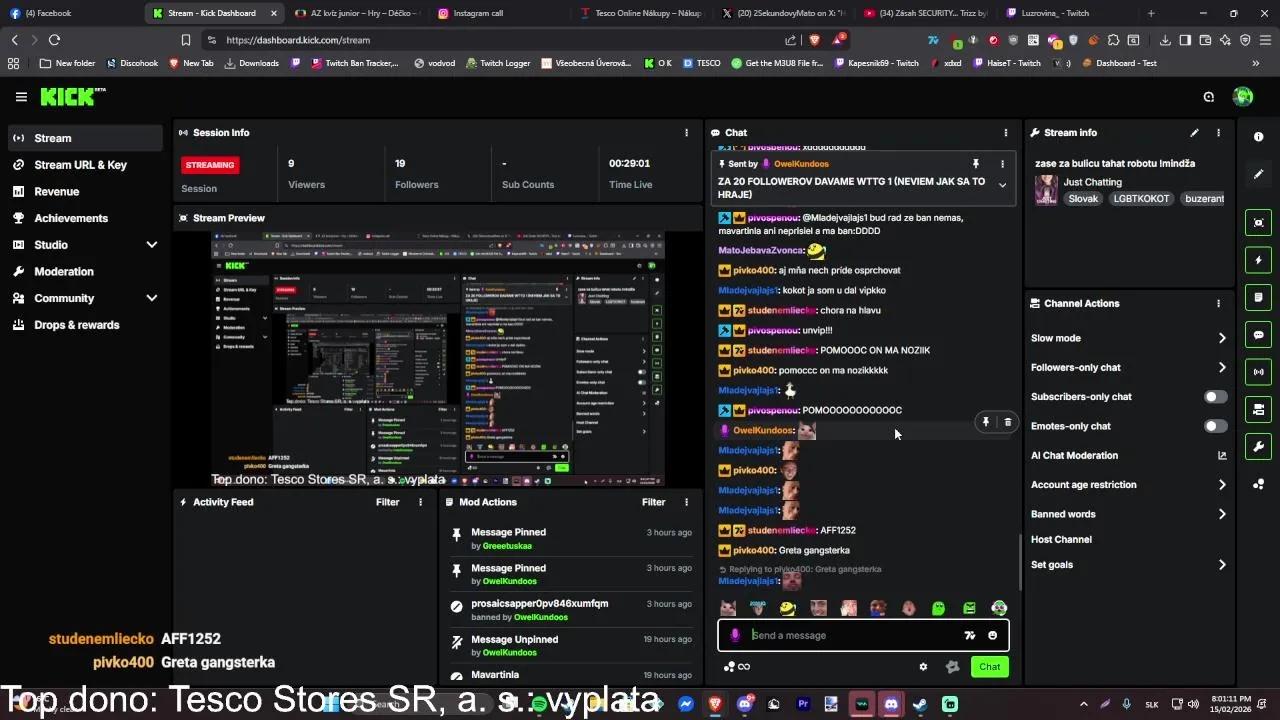
Task: Open Activity Feed Filter dropdown
Action: (388, 502)
